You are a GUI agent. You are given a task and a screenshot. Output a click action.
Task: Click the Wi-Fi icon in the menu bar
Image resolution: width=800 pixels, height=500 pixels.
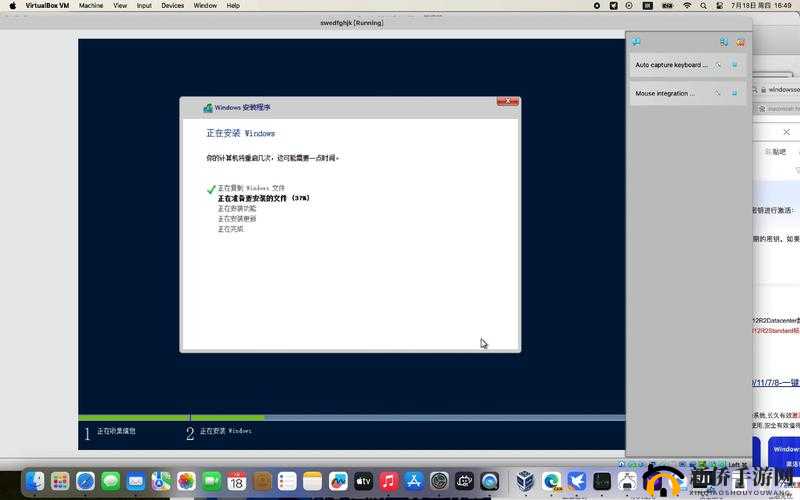click(x=687, y=6)
